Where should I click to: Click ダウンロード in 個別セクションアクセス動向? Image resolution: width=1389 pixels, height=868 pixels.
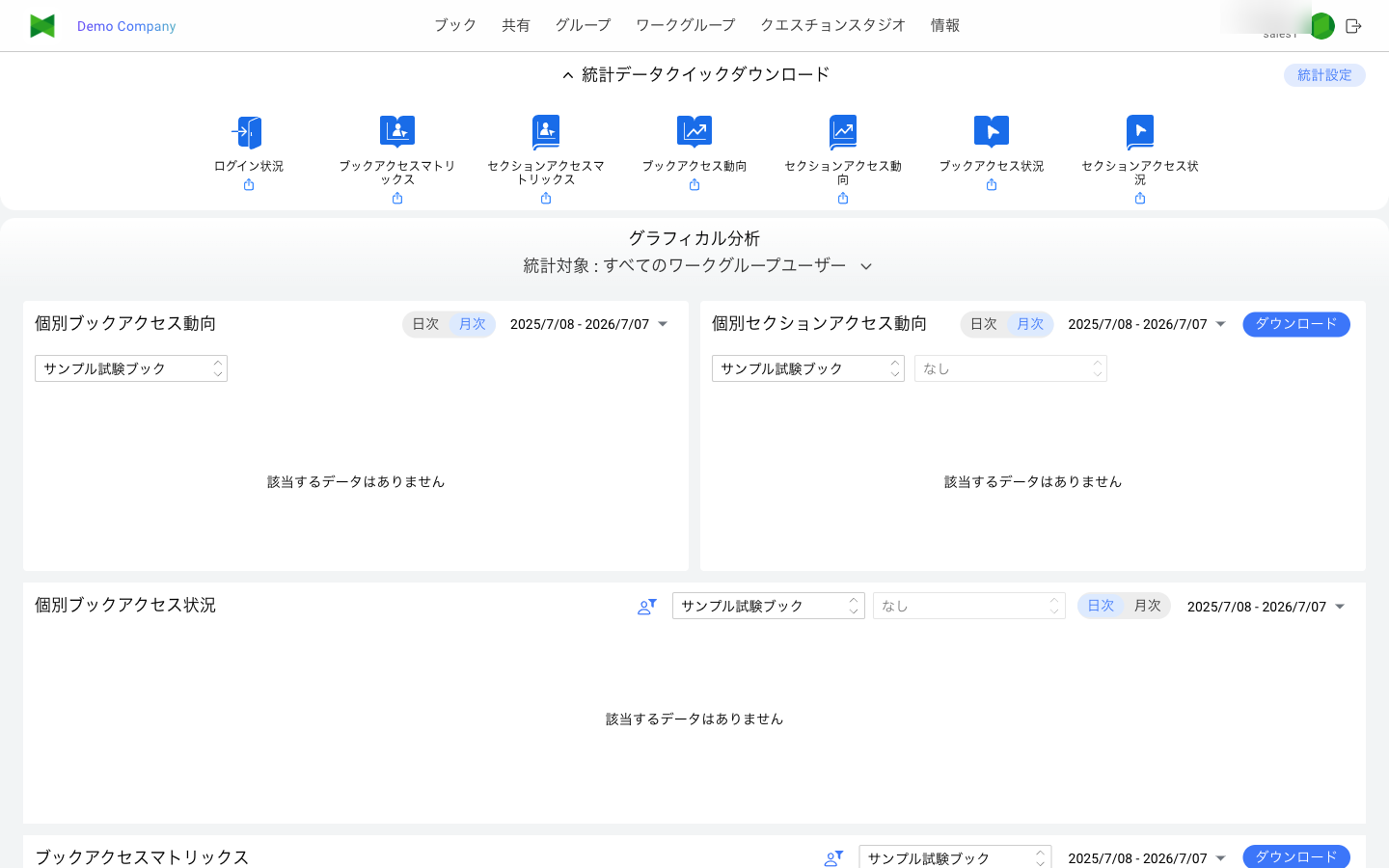(x=1296, y=324)
